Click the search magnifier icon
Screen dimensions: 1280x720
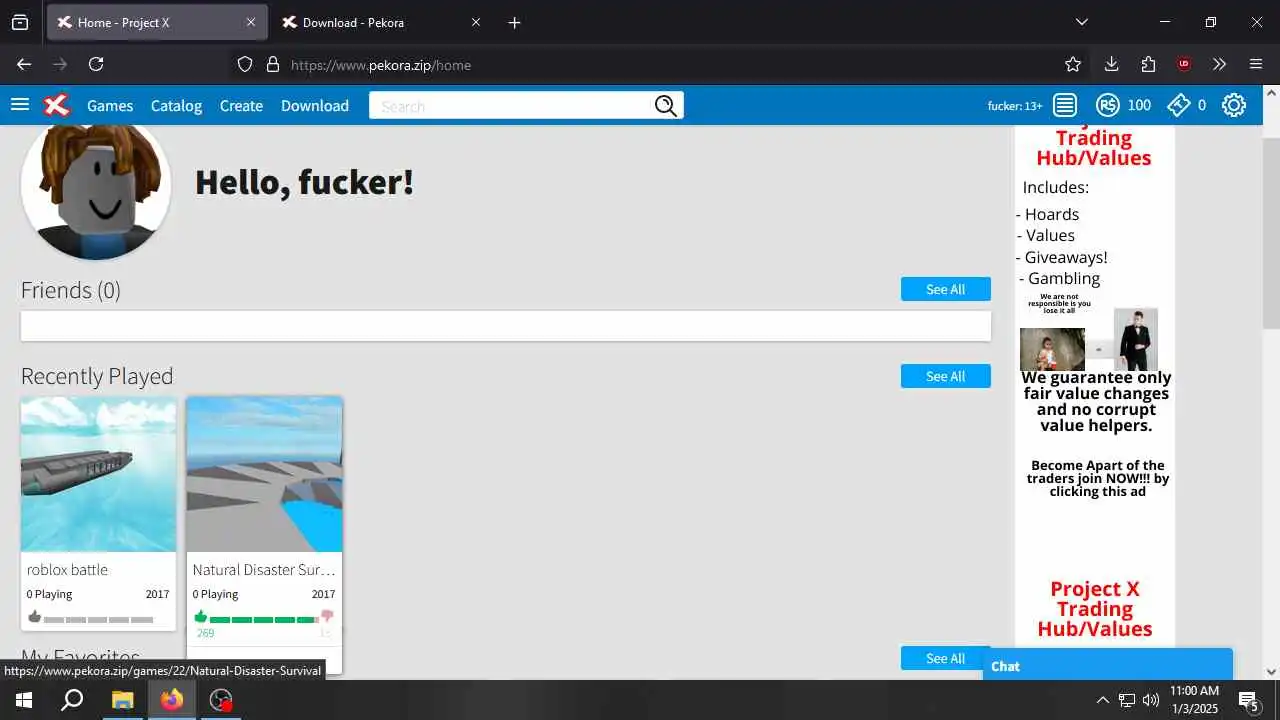point(666,106)
